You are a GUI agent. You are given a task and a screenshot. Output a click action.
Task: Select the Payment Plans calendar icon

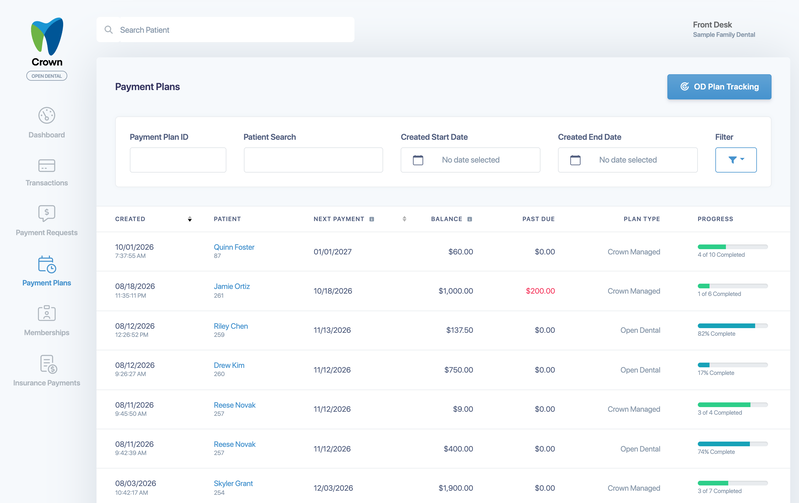46,264
